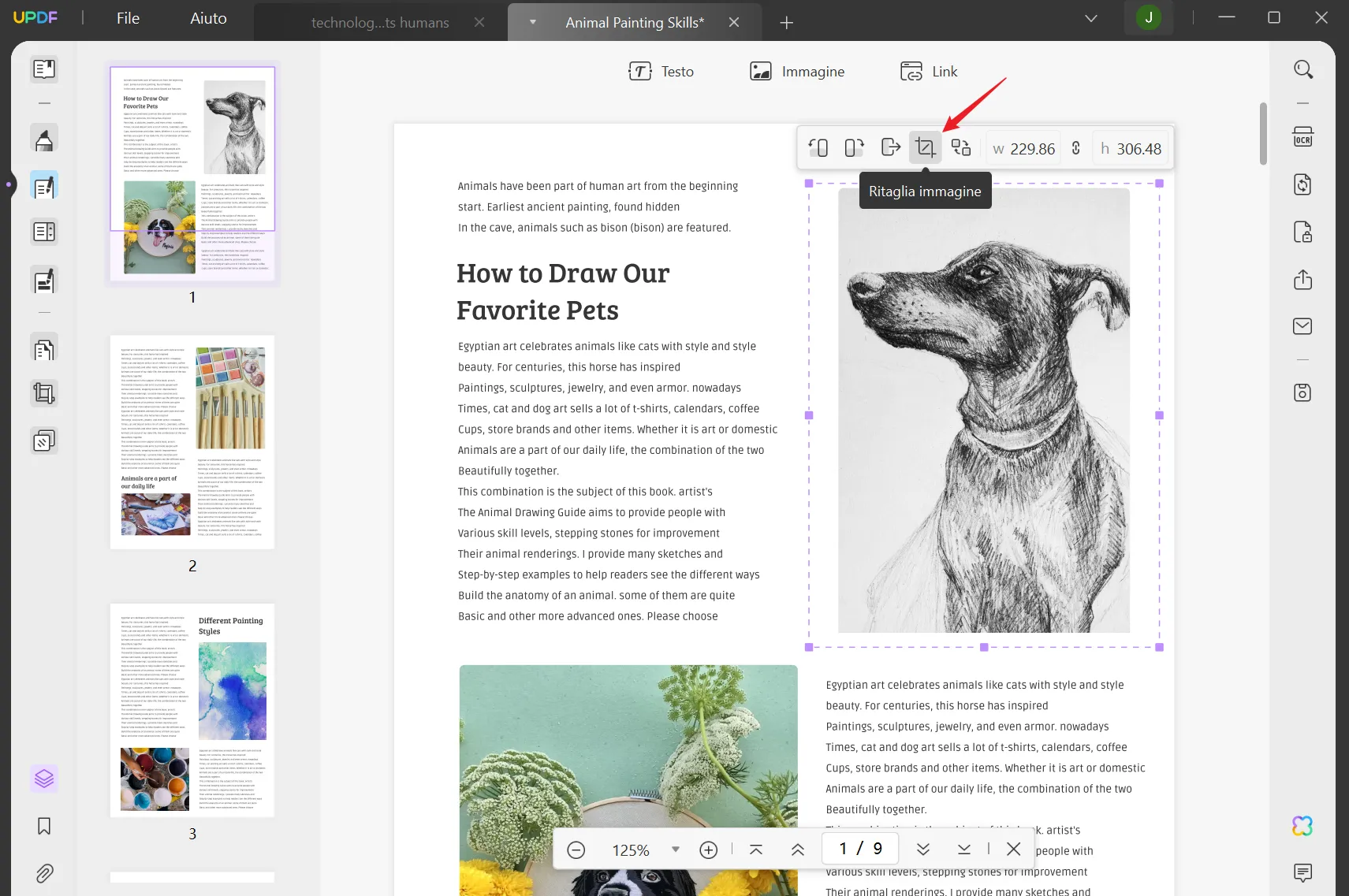
Task: Open the Layers panel icon
Action: [44, 779]
